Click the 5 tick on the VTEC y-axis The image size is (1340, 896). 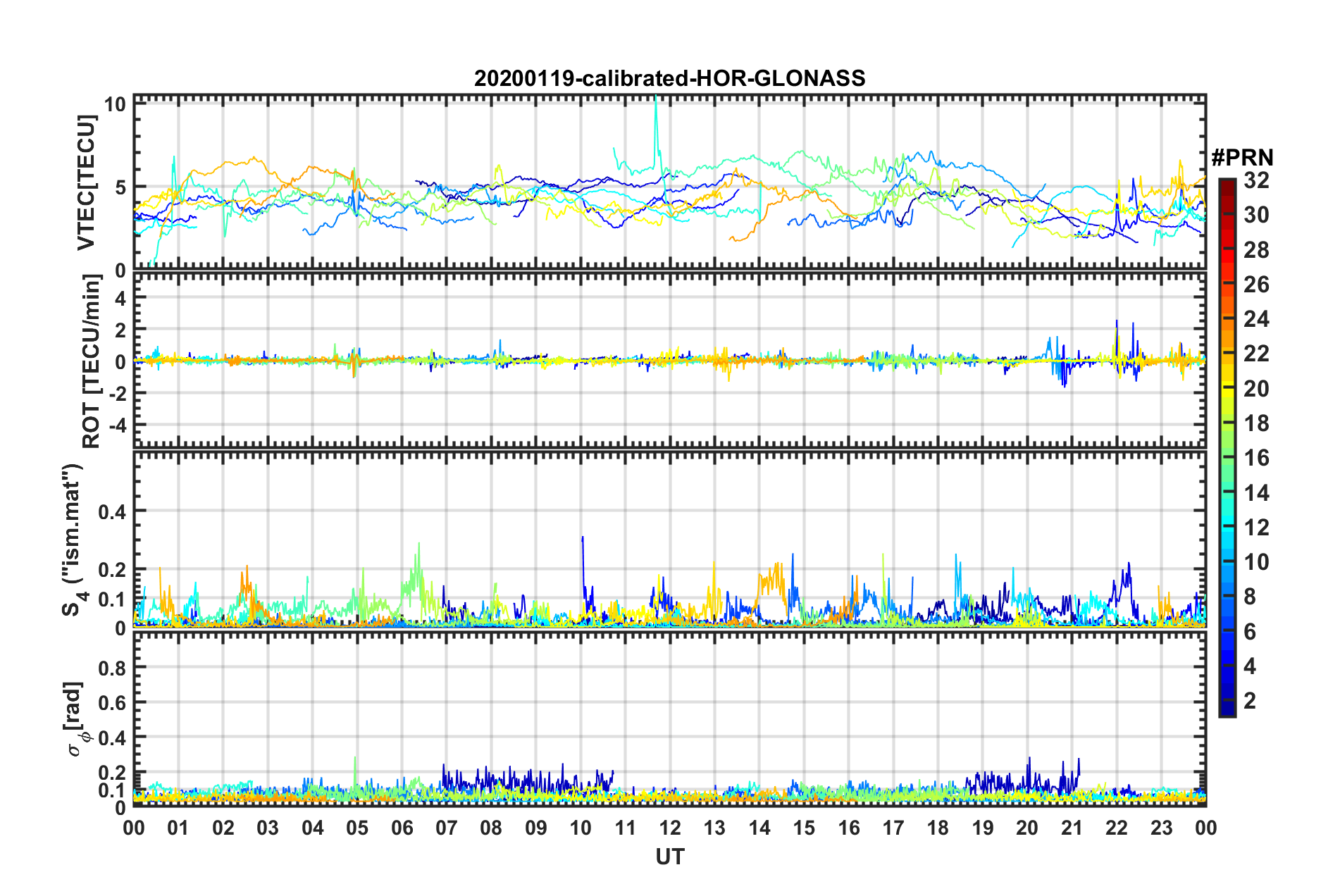click(120, 187)
